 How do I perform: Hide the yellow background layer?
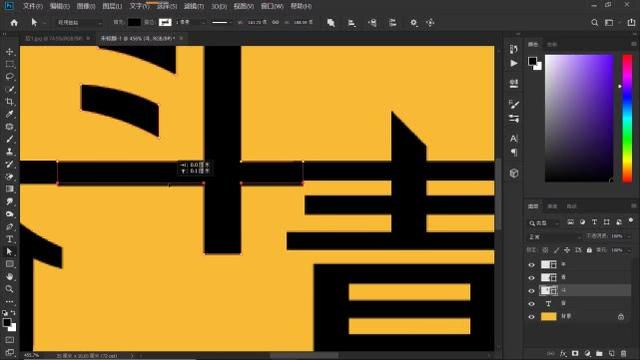pyautogui.click(x=531, y=317)
